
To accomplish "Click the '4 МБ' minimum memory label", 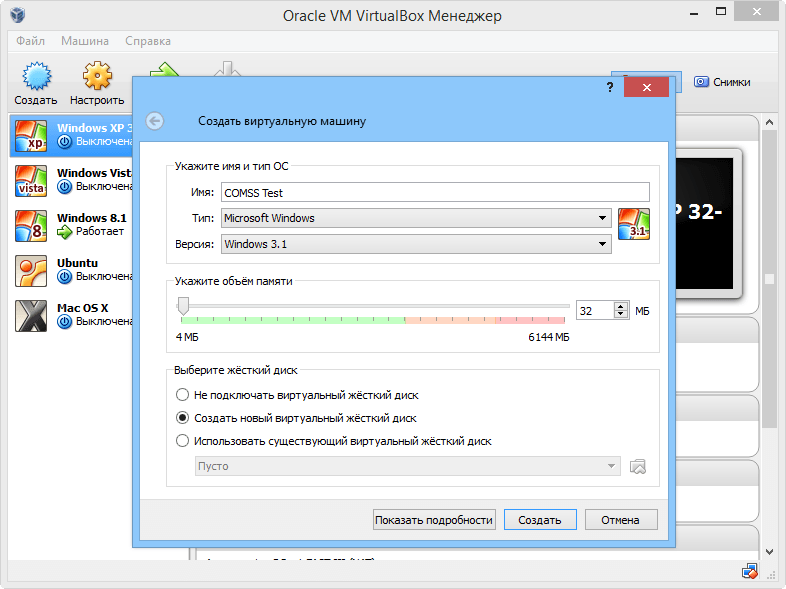I will click(187, 337).
